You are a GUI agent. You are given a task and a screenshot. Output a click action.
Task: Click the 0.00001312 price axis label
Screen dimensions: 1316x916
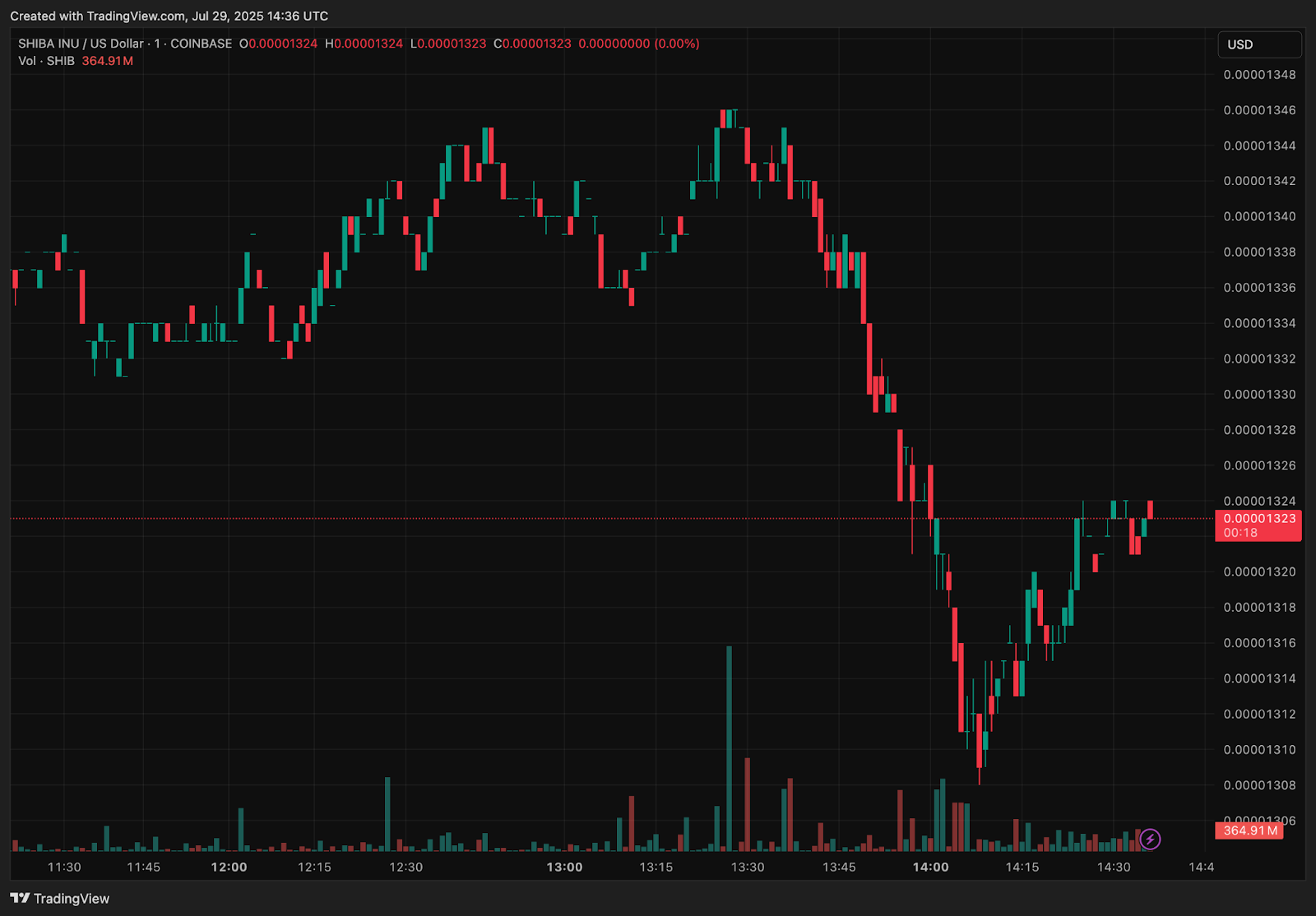1259,714
